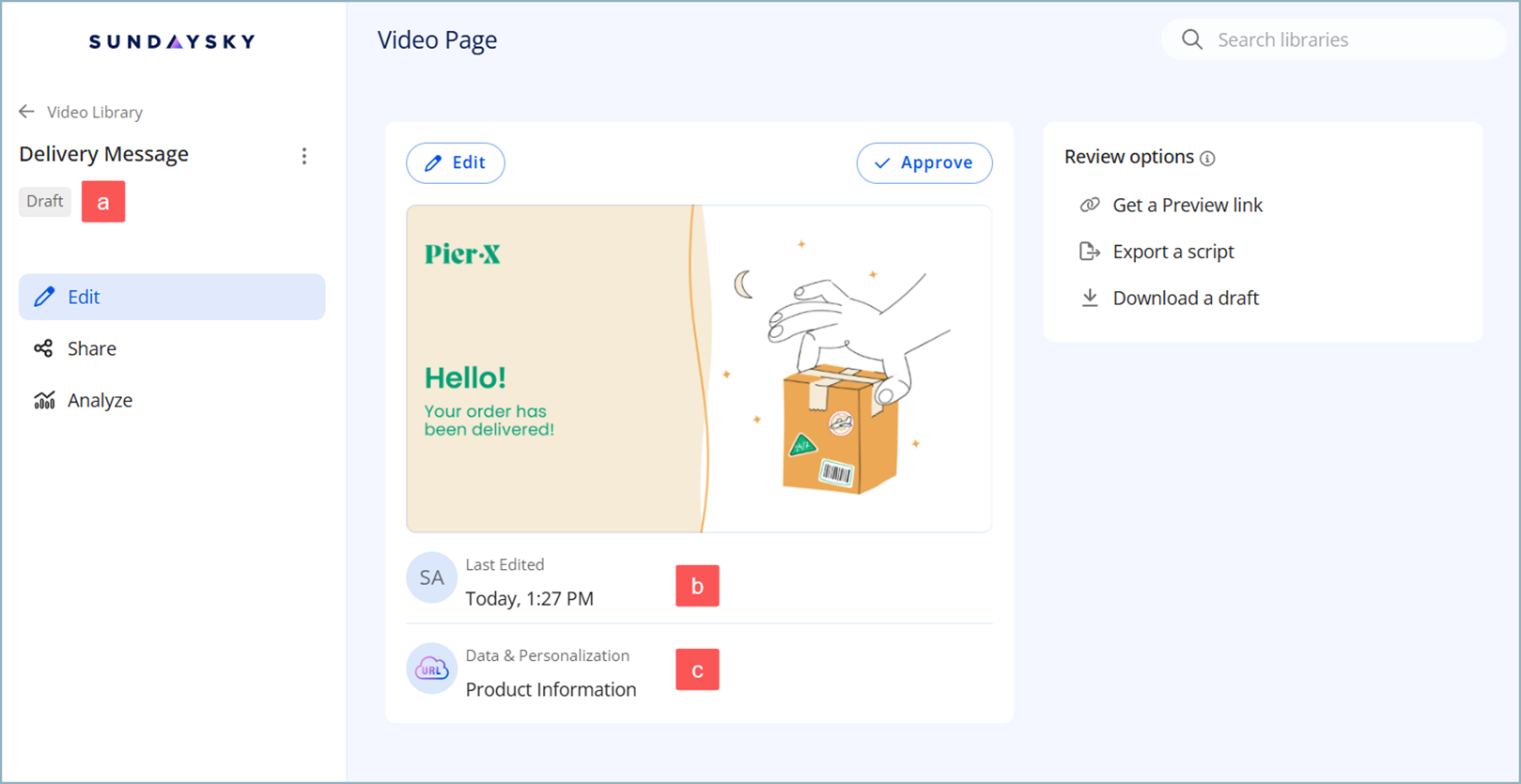
Task: Select Analyze in the left sidebar
Action: coord(172,400)
